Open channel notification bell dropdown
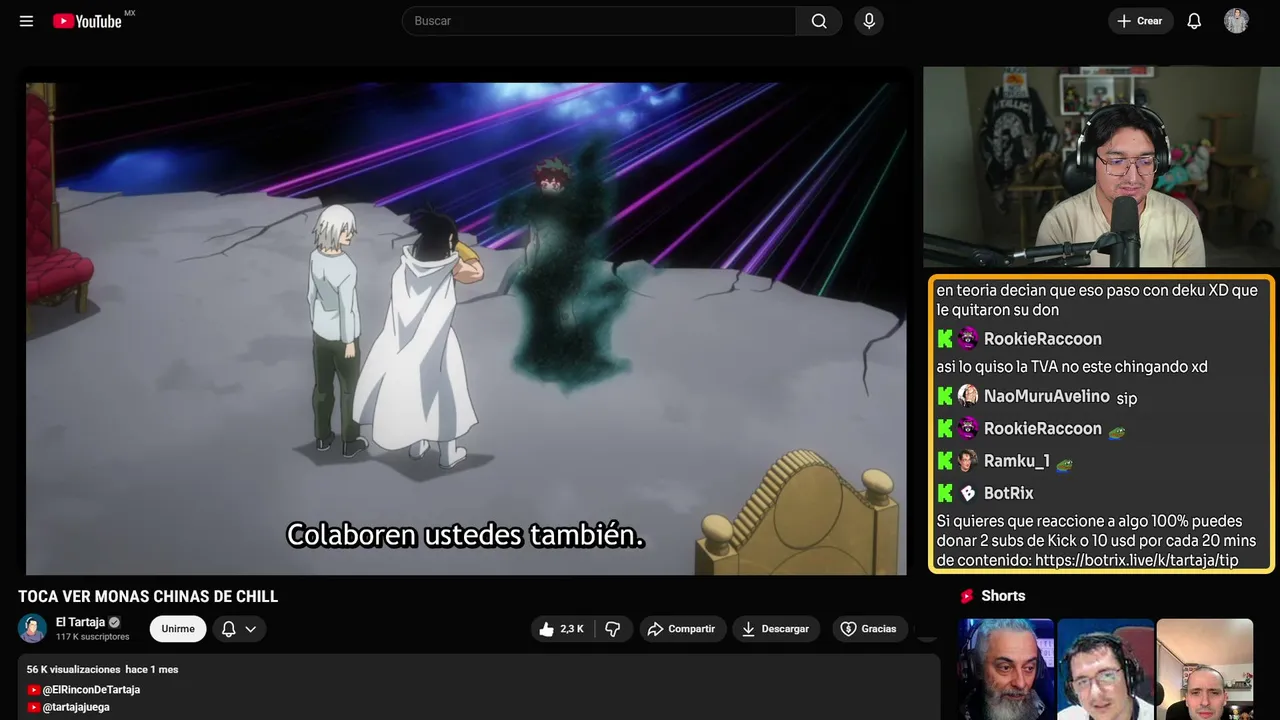This screenshot has height=720, width=1280. 239,629
